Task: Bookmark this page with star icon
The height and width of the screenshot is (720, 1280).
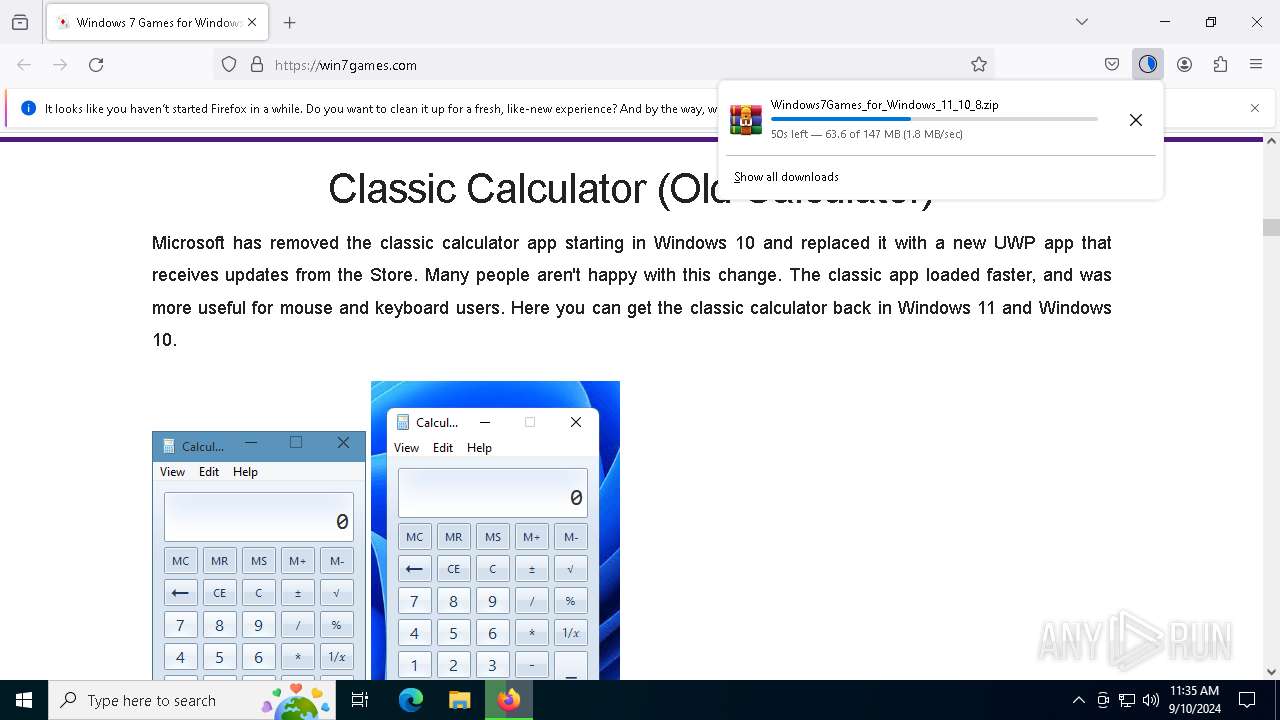Action: tap(979, 64)
